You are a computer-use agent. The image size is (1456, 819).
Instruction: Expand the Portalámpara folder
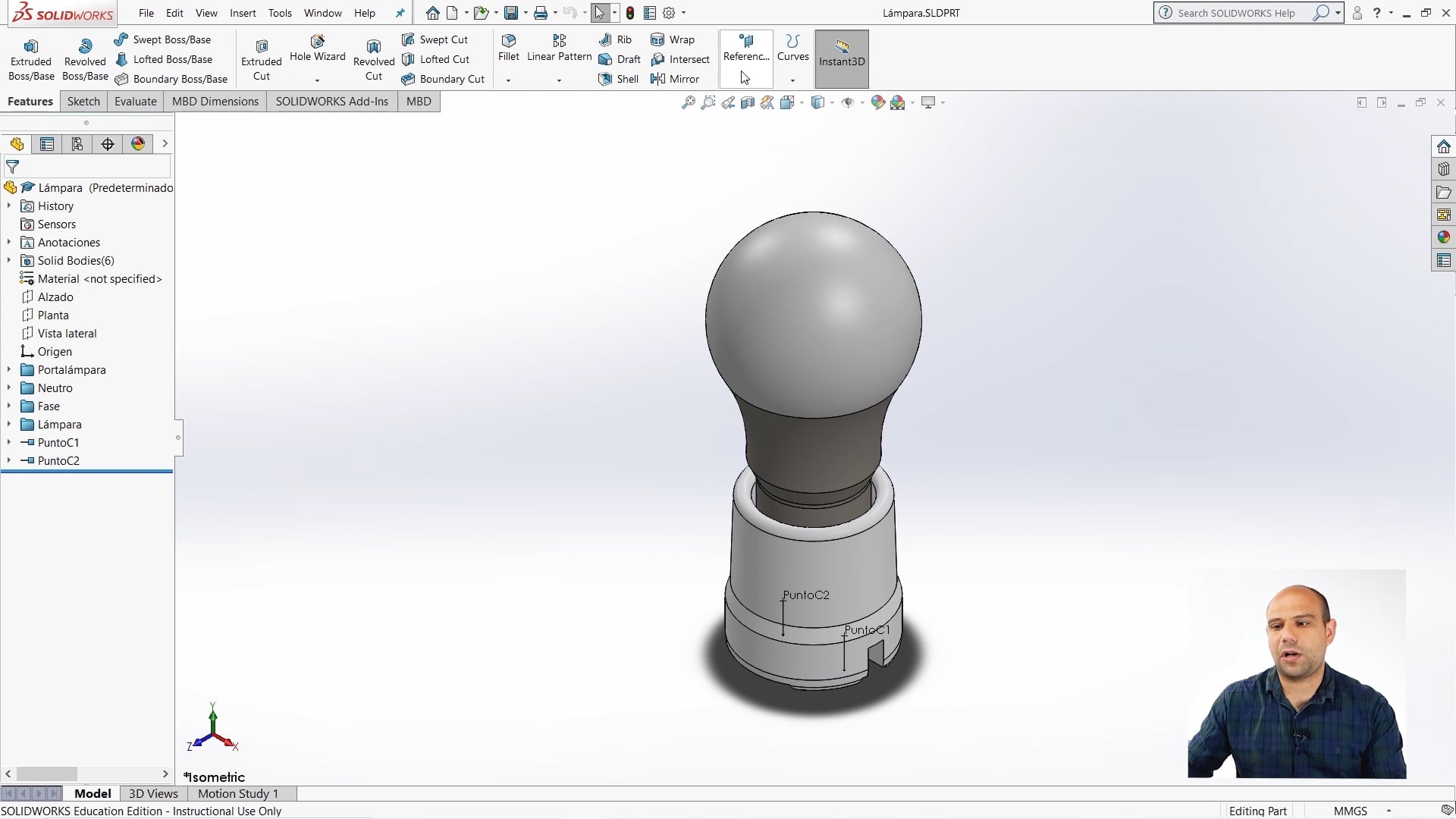coord(8,369)
